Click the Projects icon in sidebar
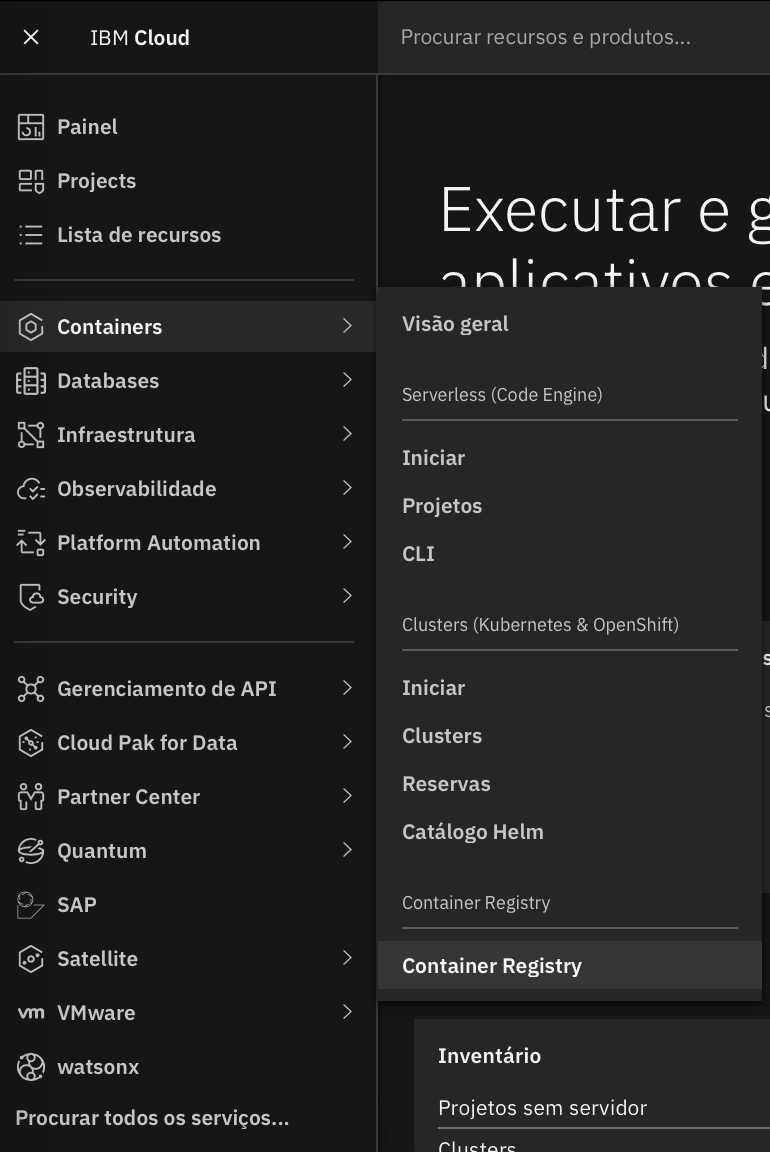 tap(31, 181)
